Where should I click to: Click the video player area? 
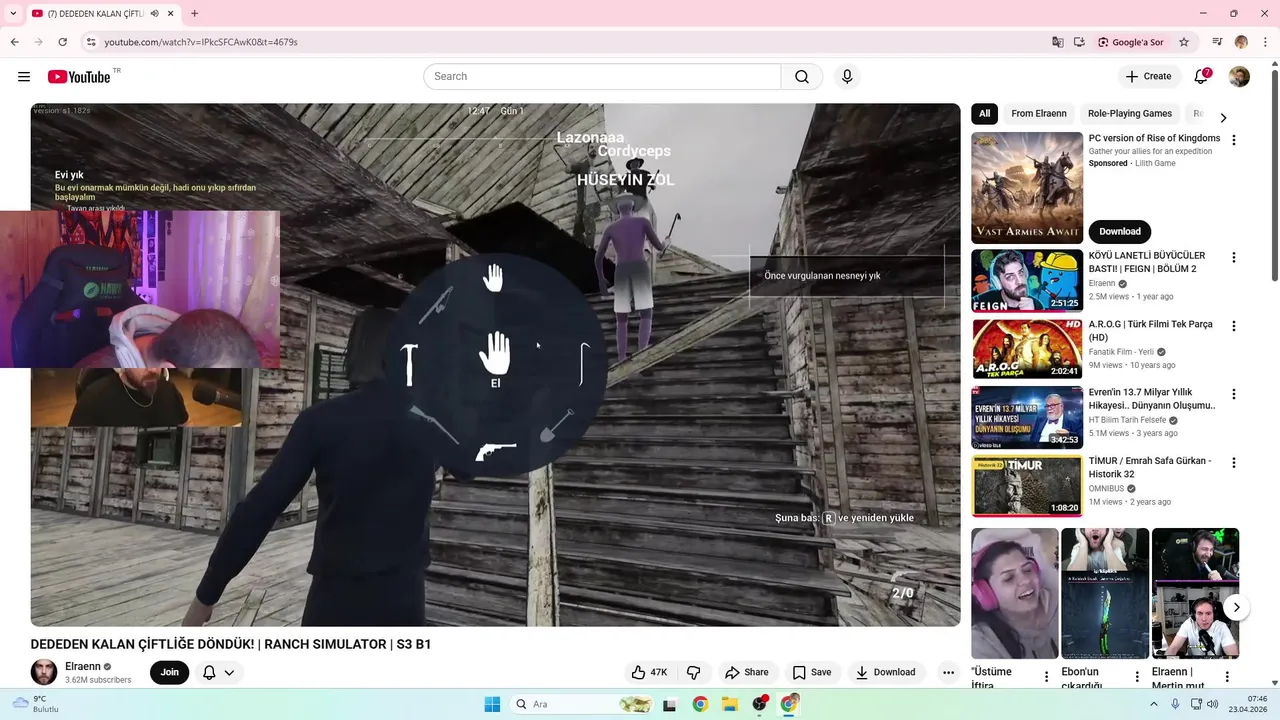click(x=495, y=365)
